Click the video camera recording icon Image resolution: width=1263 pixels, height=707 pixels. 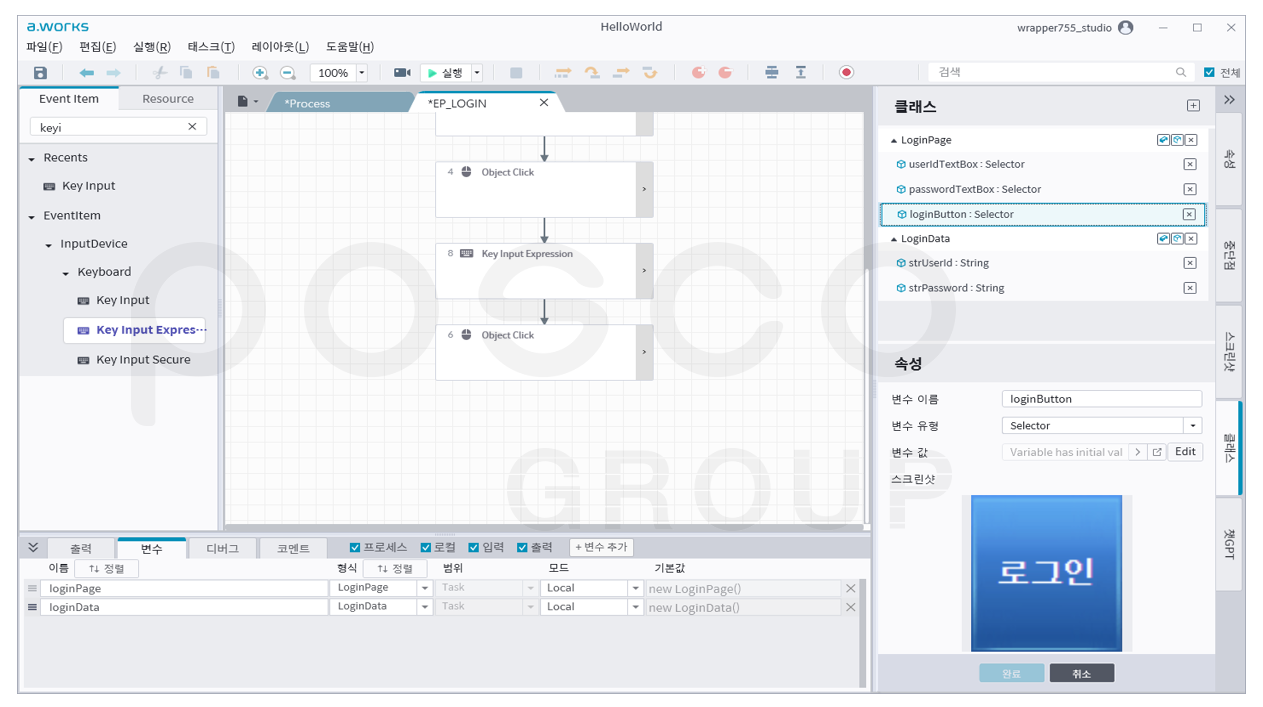click(402, 73)
